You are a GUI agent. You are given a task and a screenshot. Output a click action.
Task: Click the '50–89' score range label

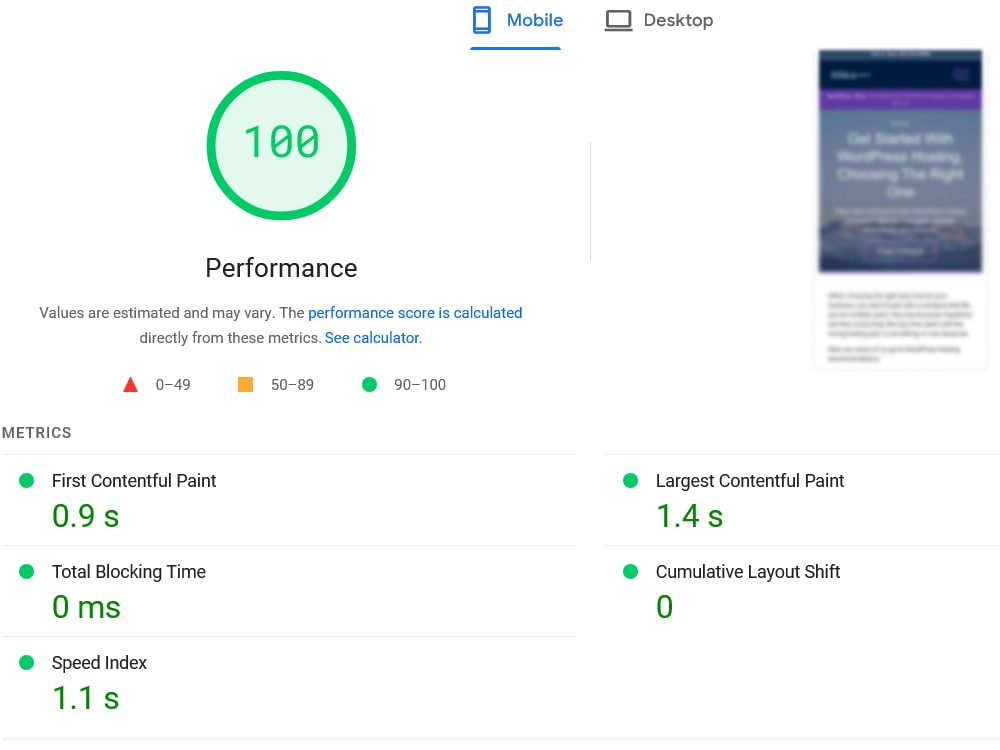pyautogui.click(x=292, y=385)
